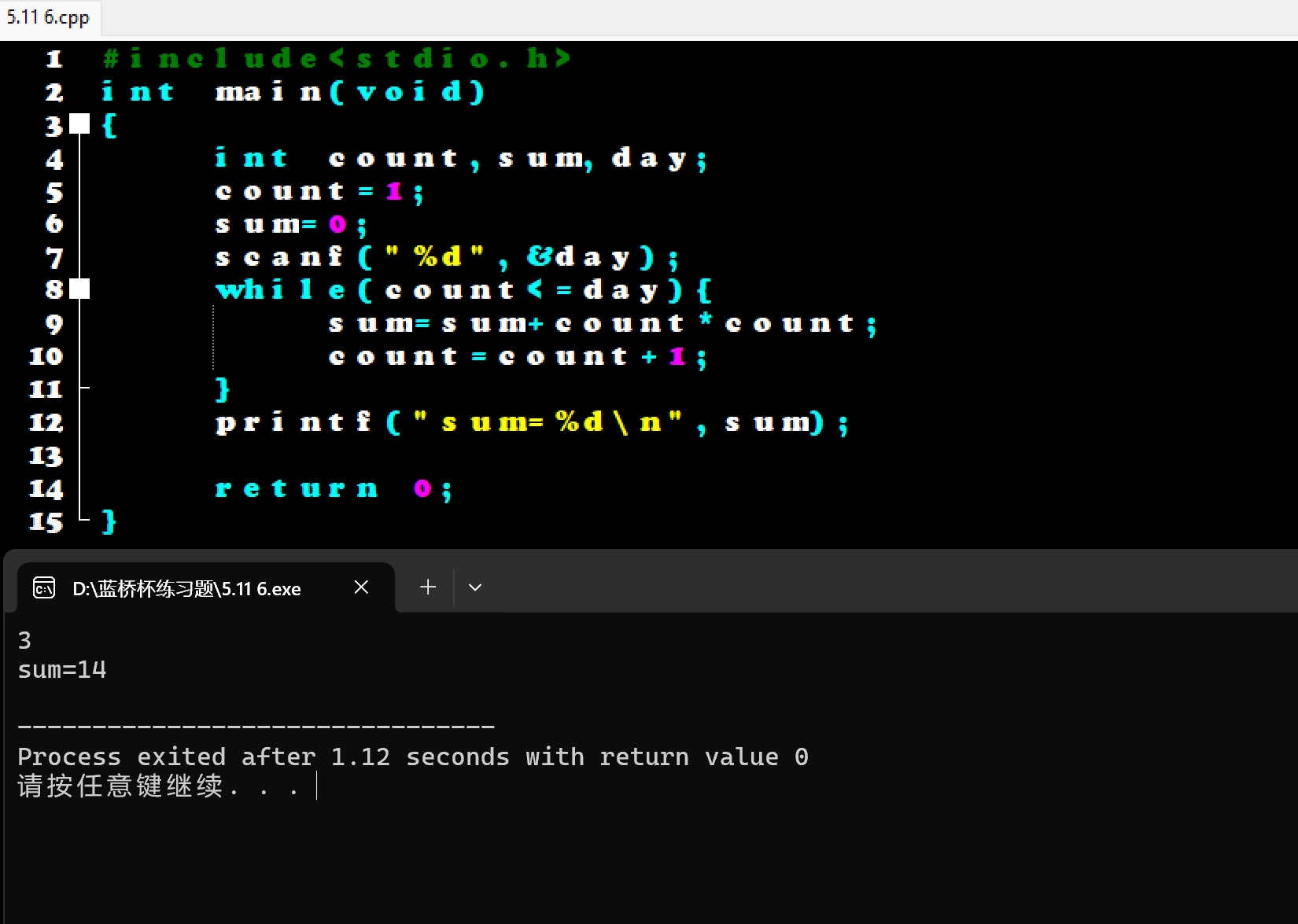Switch to the 5.11 6.cpp editor tab
Image resolution: width=1298 pixels, height=924 pixels.
(x=49, y=17)
